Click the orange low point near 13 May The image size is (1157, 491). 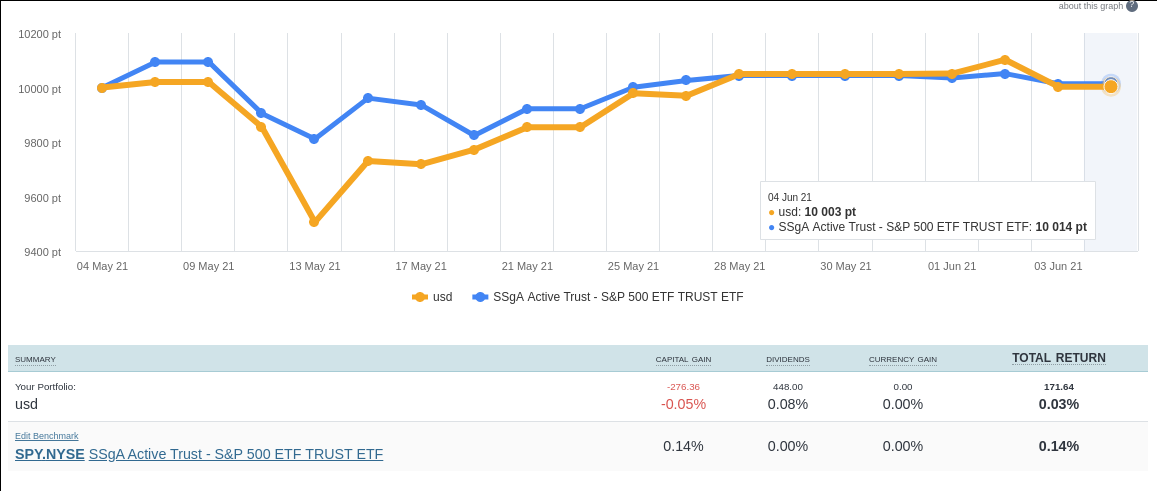point(314,222)
